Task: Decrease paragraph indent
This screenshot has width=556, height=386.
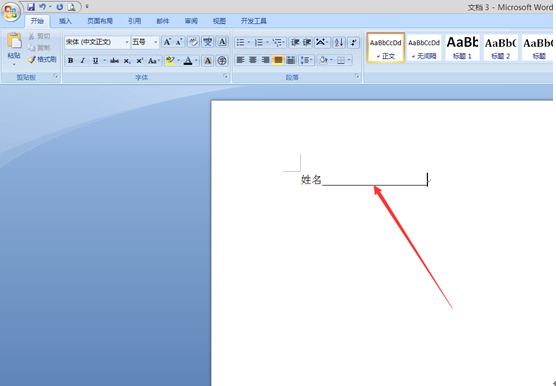Action: click(x=295, y=43)
